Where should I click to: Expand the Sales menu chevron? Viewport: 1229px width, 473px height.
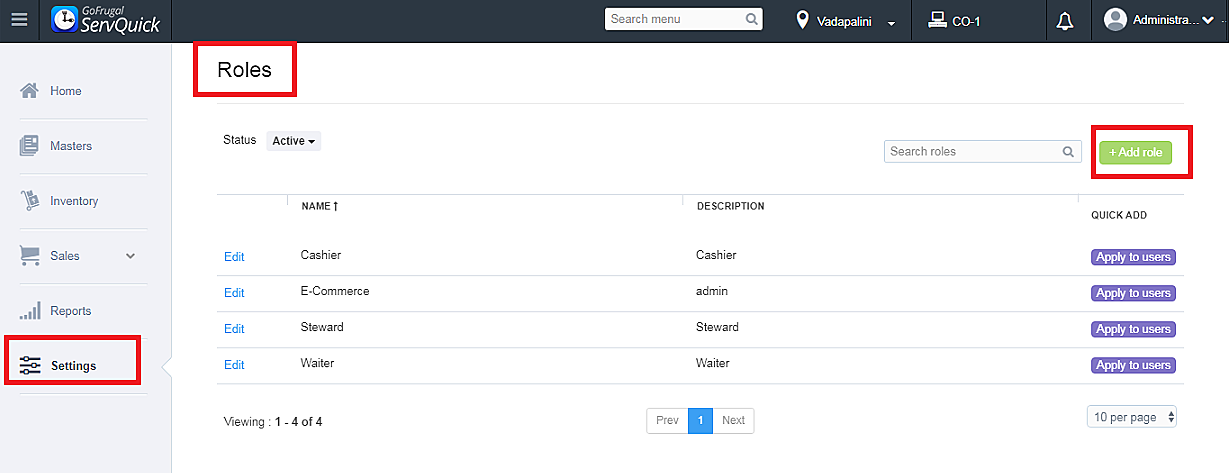130,256
